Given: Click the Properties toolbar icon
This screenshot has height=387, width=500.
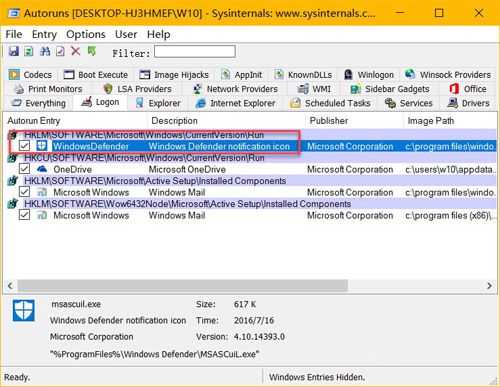Looking at the screenshot, I should point(60,51).
